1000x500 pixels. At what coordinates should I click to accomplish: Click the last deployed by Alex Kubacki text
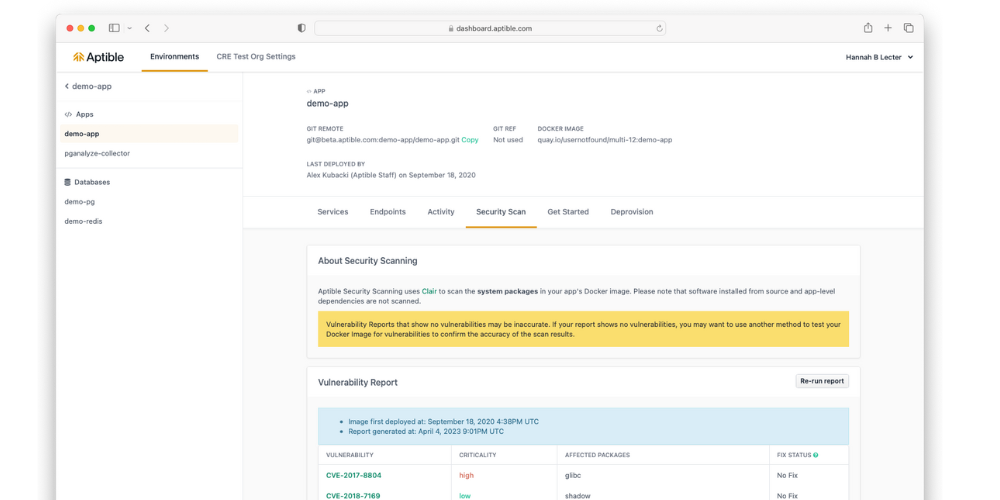pyautogui.click(x=391, y=175)
